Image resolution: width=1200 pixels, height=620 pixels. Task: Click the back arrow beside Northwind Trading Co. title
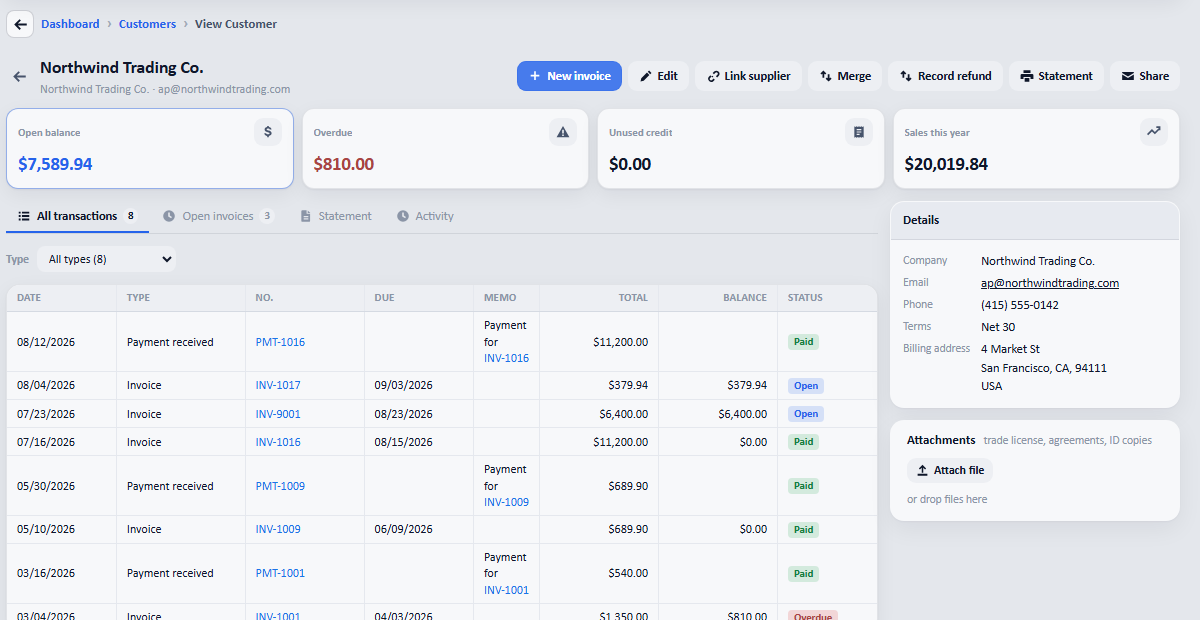point(19,76)
